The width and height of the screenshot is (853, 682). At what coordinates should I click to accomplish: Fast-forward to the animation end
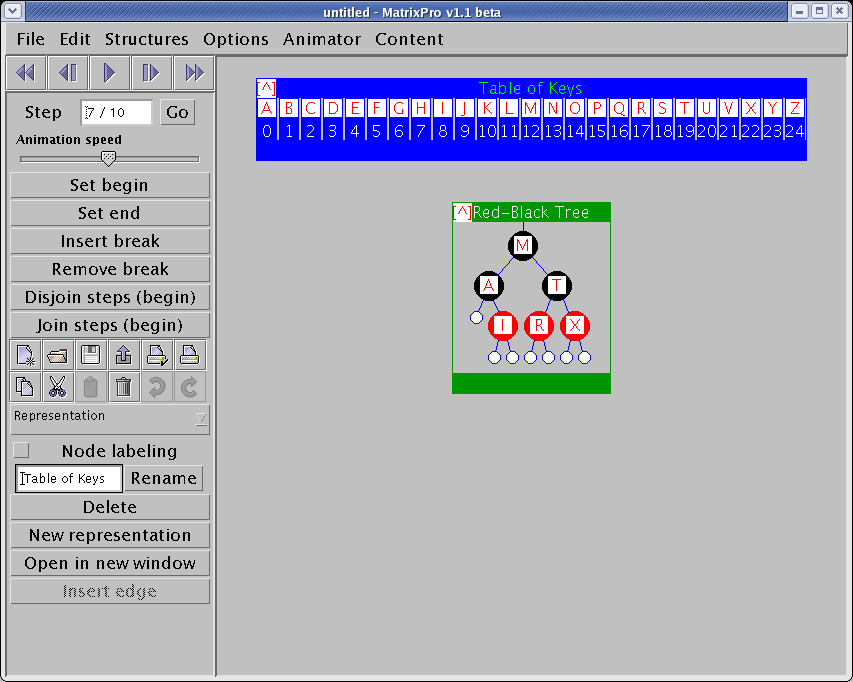(x=194, y=72)
